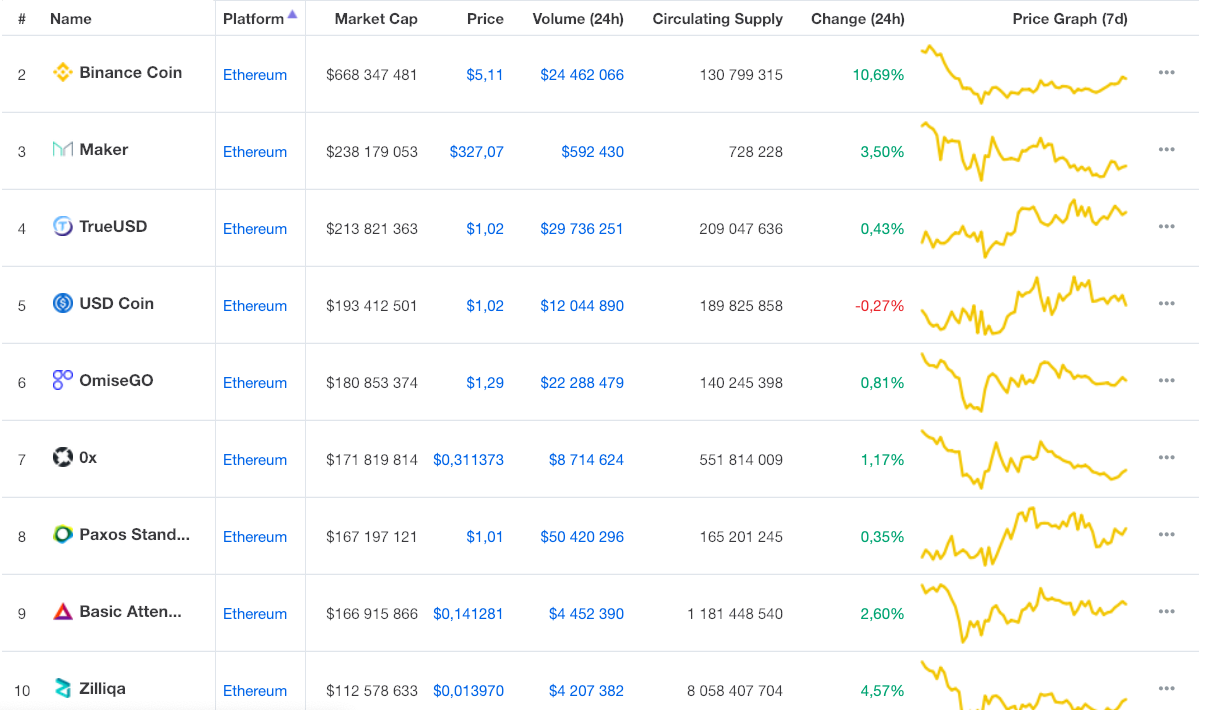Click OmiseGO circulating supply 140 245 398

click(741, 383)
